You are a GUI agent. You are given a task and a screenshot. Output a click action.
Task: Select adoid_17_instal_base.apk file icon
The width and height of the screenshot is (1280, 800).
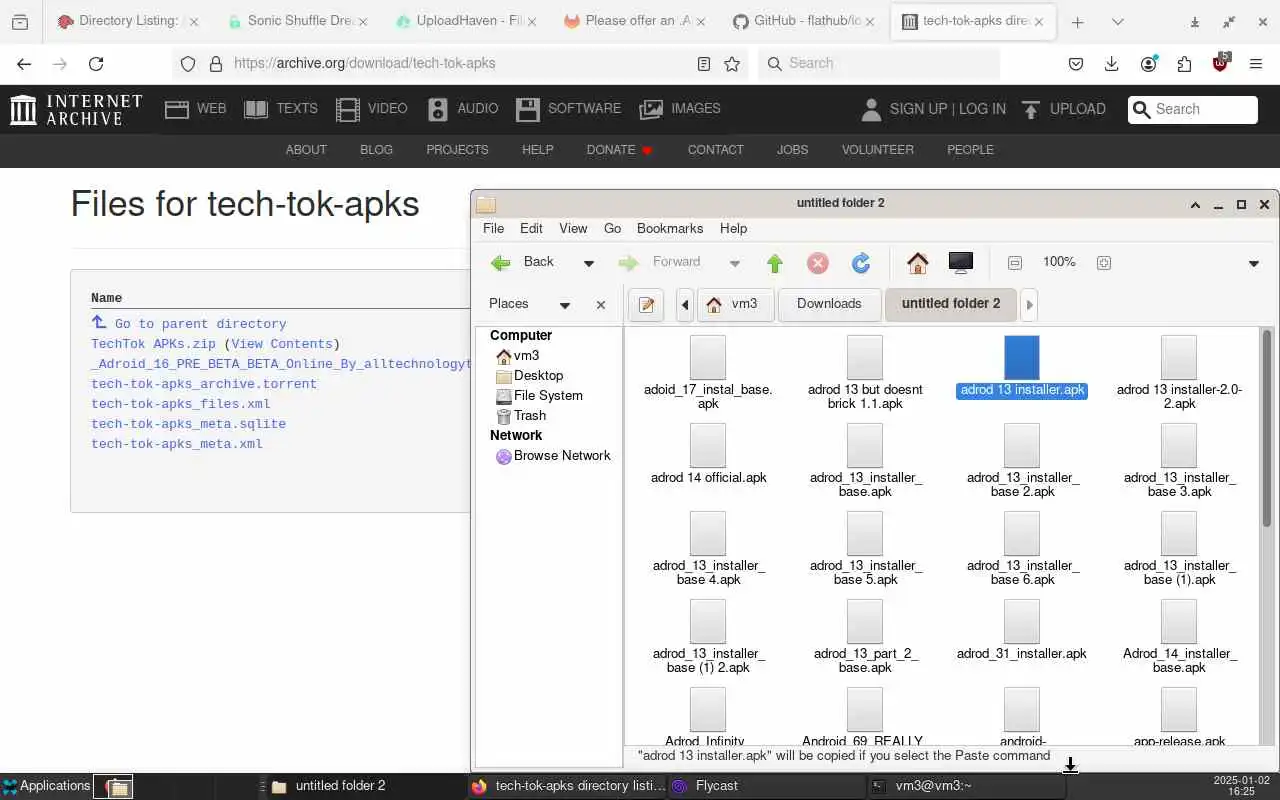pyautogui.click(x=708, y=358)
